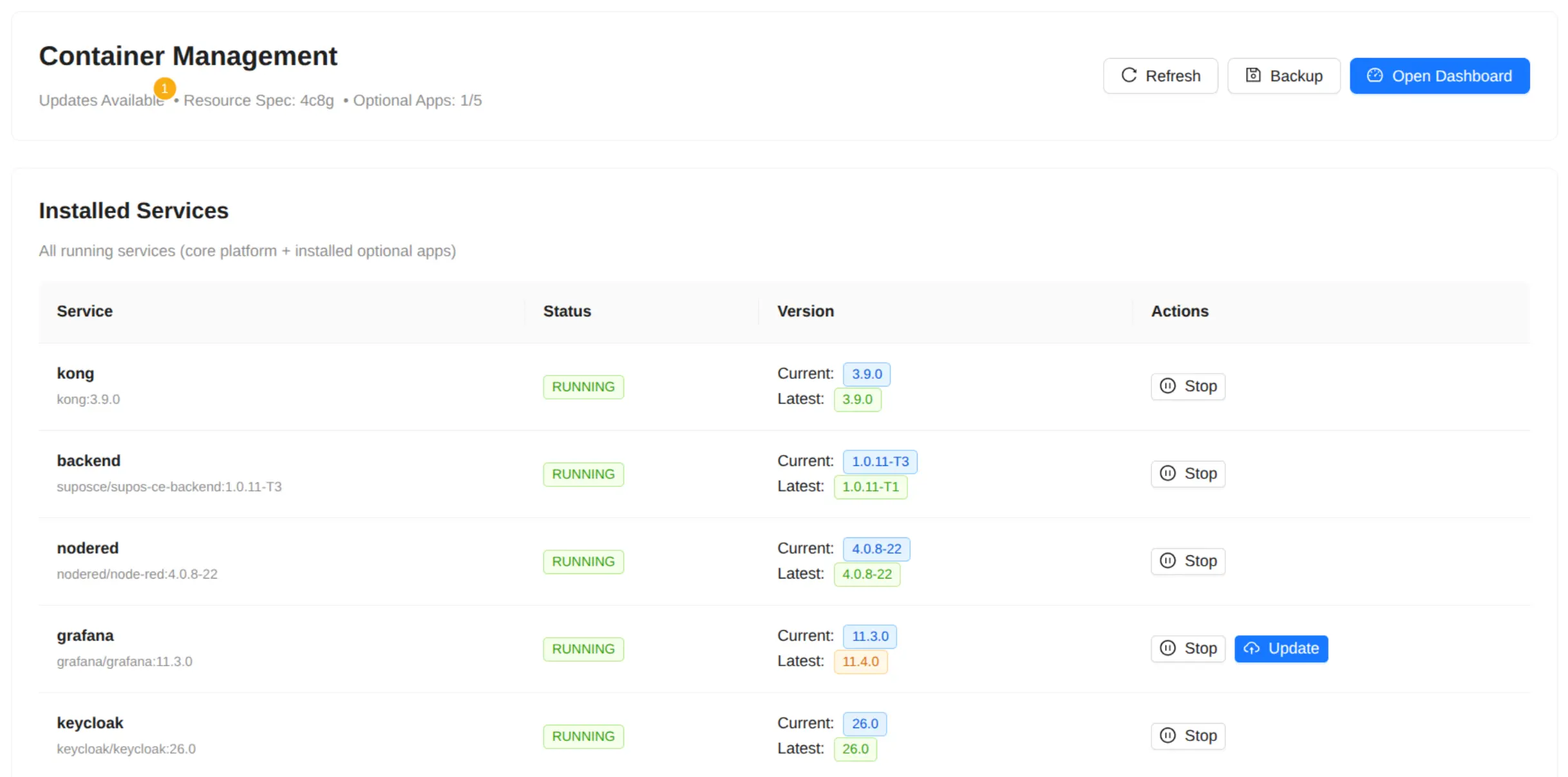Click pause icon in keycloak's Stop button
The height and width of the screenshot is (777, 1568).
pyautogui.click(x=1167, y=736)
